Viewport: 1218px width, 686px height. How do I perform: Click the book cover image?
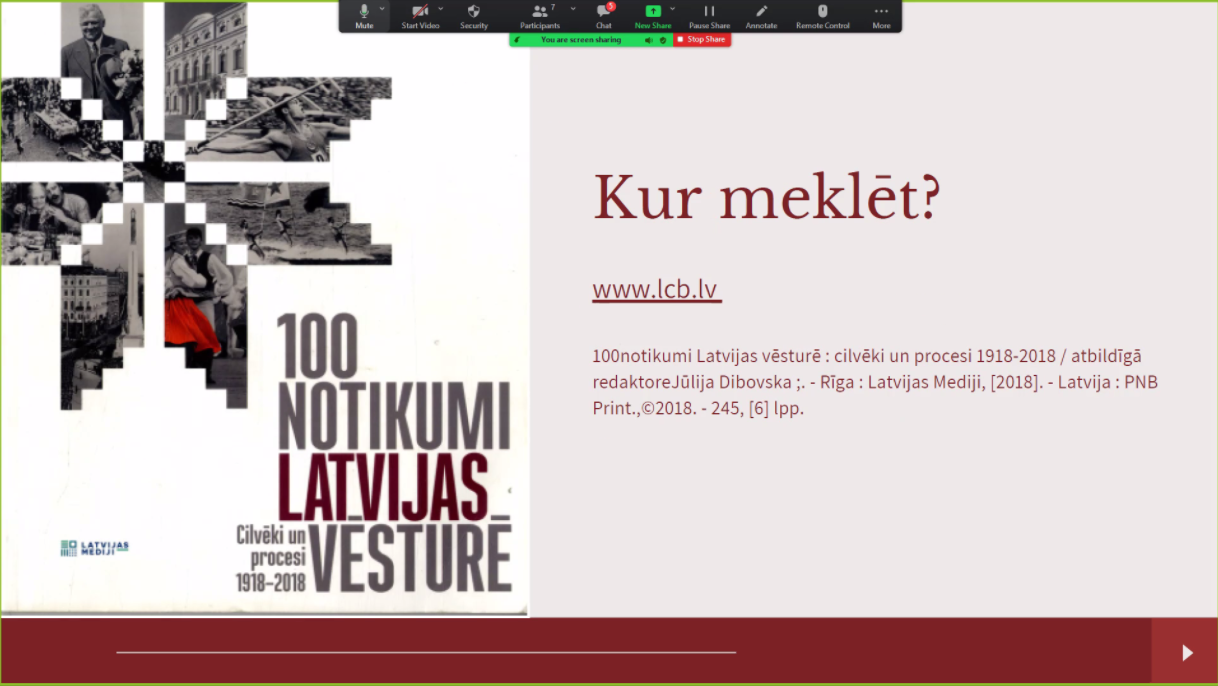(x=265, y=308)
